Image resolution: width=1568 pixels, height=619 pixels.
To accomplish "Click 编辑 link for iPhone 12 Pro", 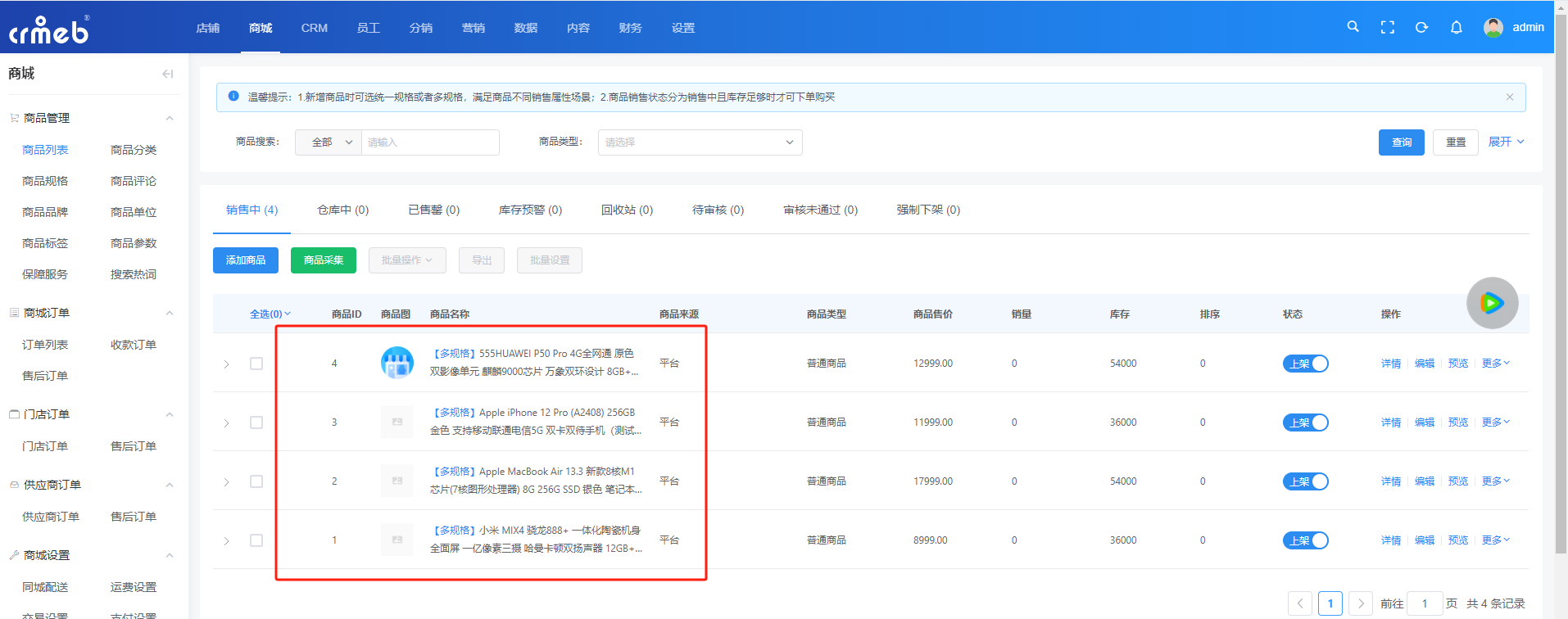I will tap(1425, 422).
